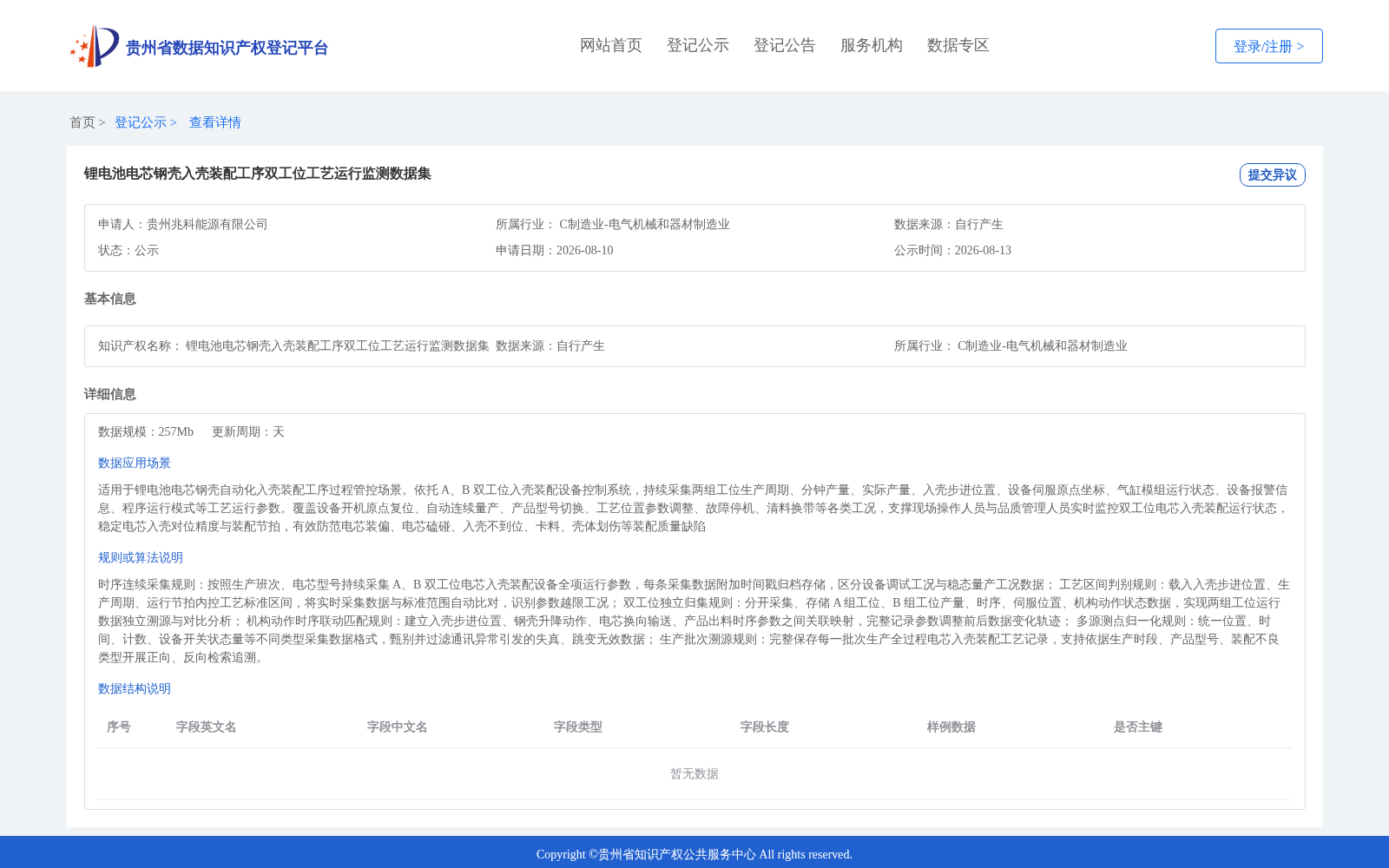The width and height of the screenshot is (1389, 868).
Task: Click 数据规模:257Mb text
Action: 146,431
